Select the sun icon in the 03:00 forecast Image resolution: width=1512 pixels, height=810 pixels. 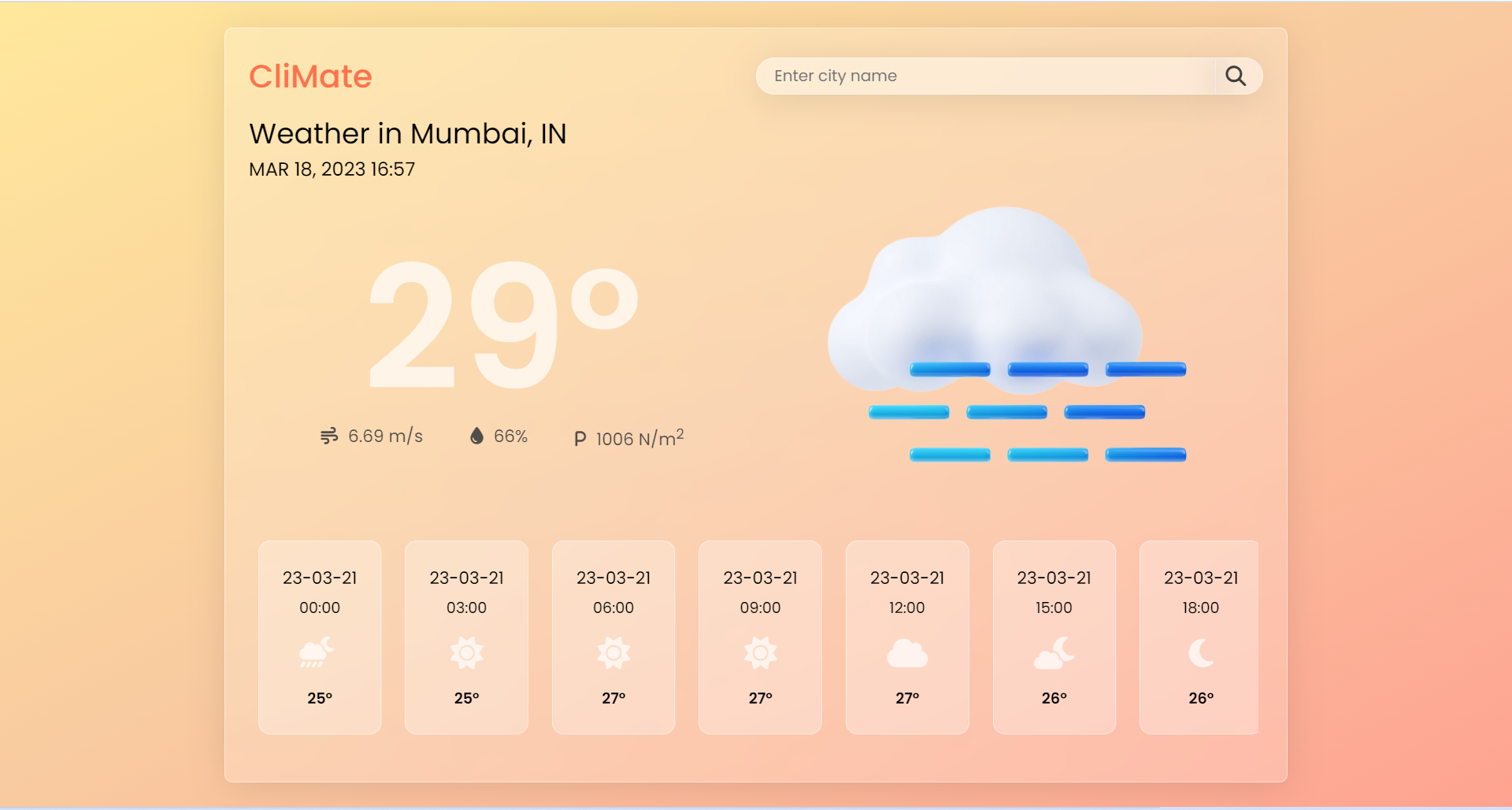coord(466,653)
